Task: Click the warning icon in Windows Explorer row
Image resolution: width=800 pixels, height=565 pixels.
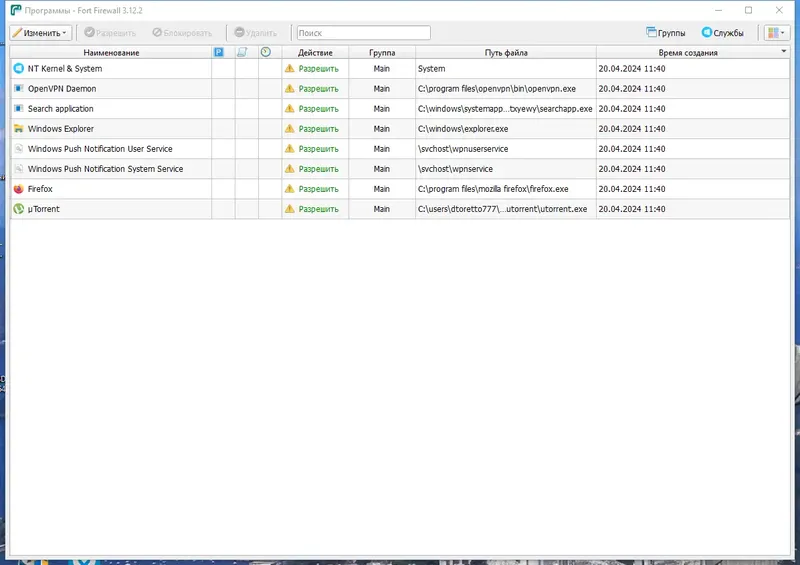Action: click(290, 129)
